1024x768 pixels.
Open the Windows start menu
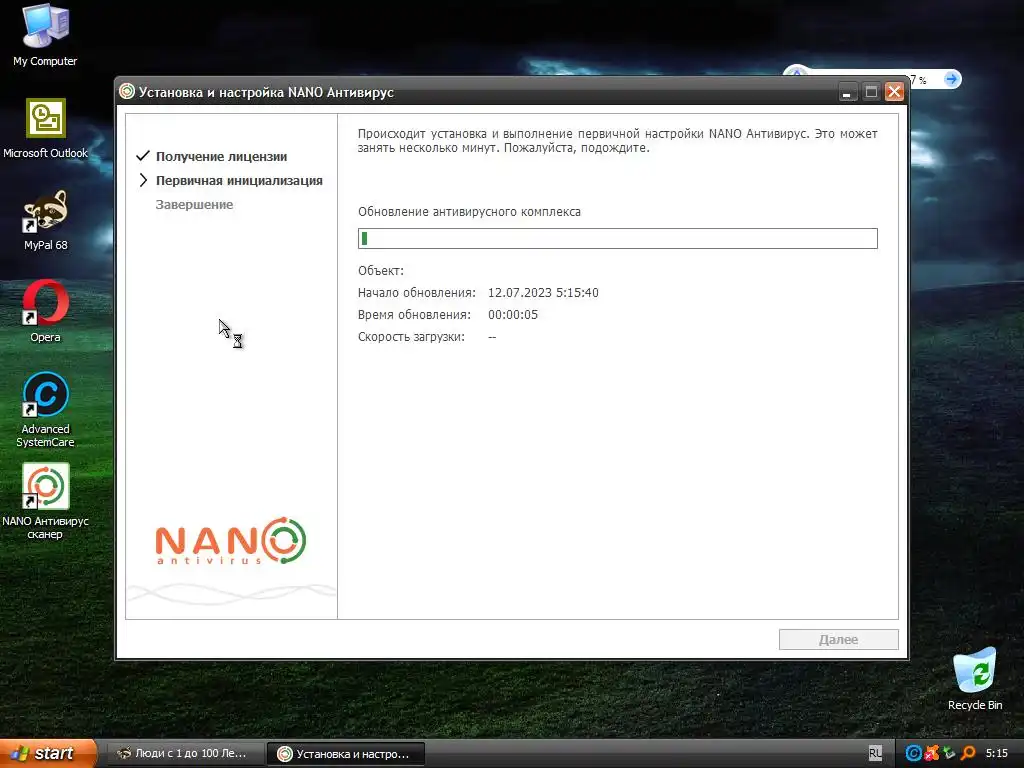[x=48, y=753]
